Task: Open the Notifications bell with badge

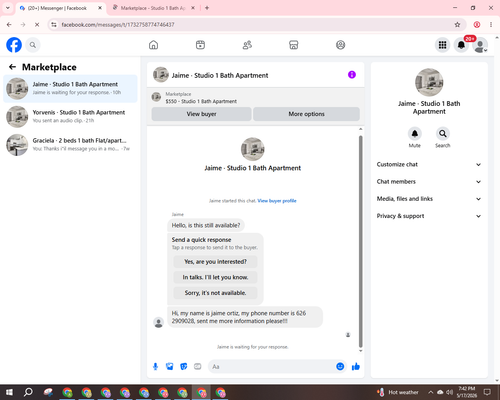Action: (461, 45)
